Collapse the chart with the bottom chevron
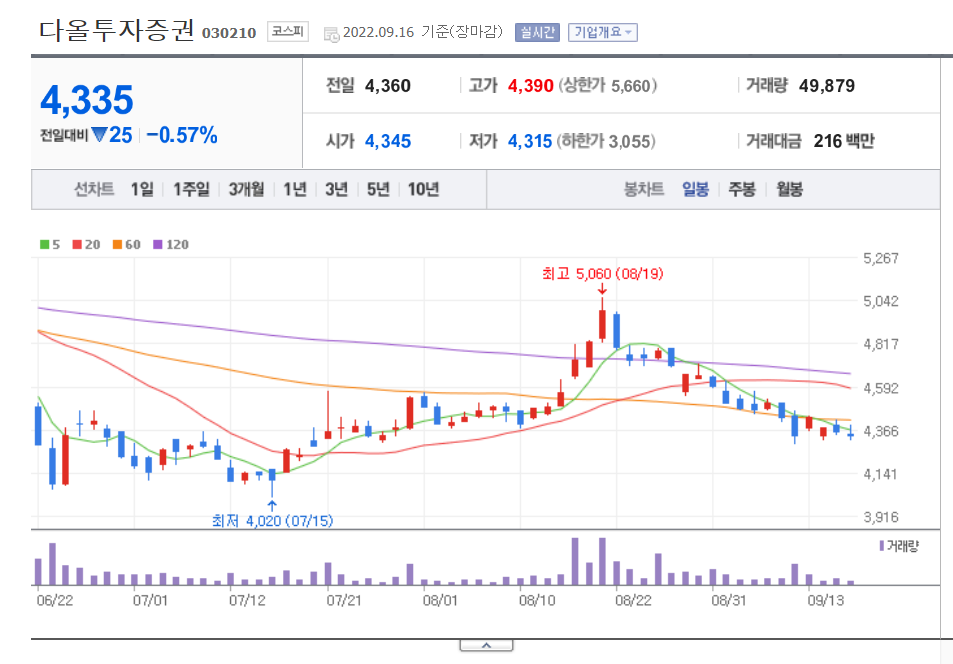Image resolution: width=953 pixels, height=664 pixels. tap(486, 645)
